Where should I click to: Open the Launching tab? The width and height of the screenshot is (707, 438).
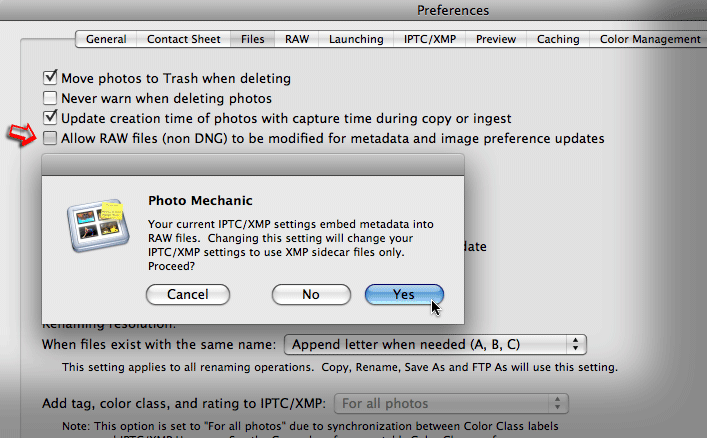pos(356,39)
